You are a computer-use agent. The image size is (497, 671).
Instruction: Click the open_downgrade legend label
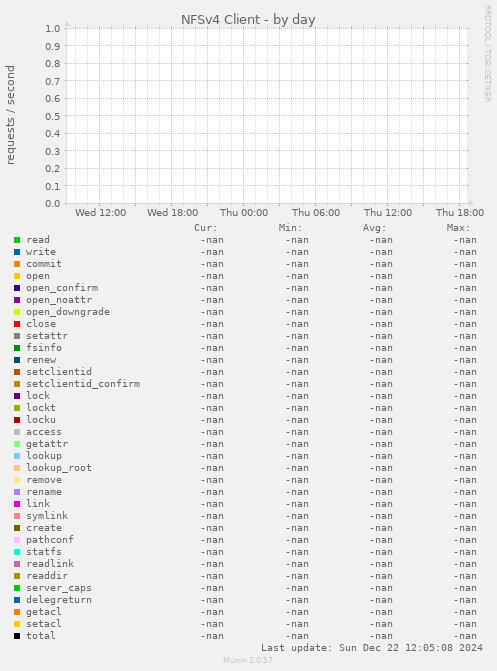68,312
